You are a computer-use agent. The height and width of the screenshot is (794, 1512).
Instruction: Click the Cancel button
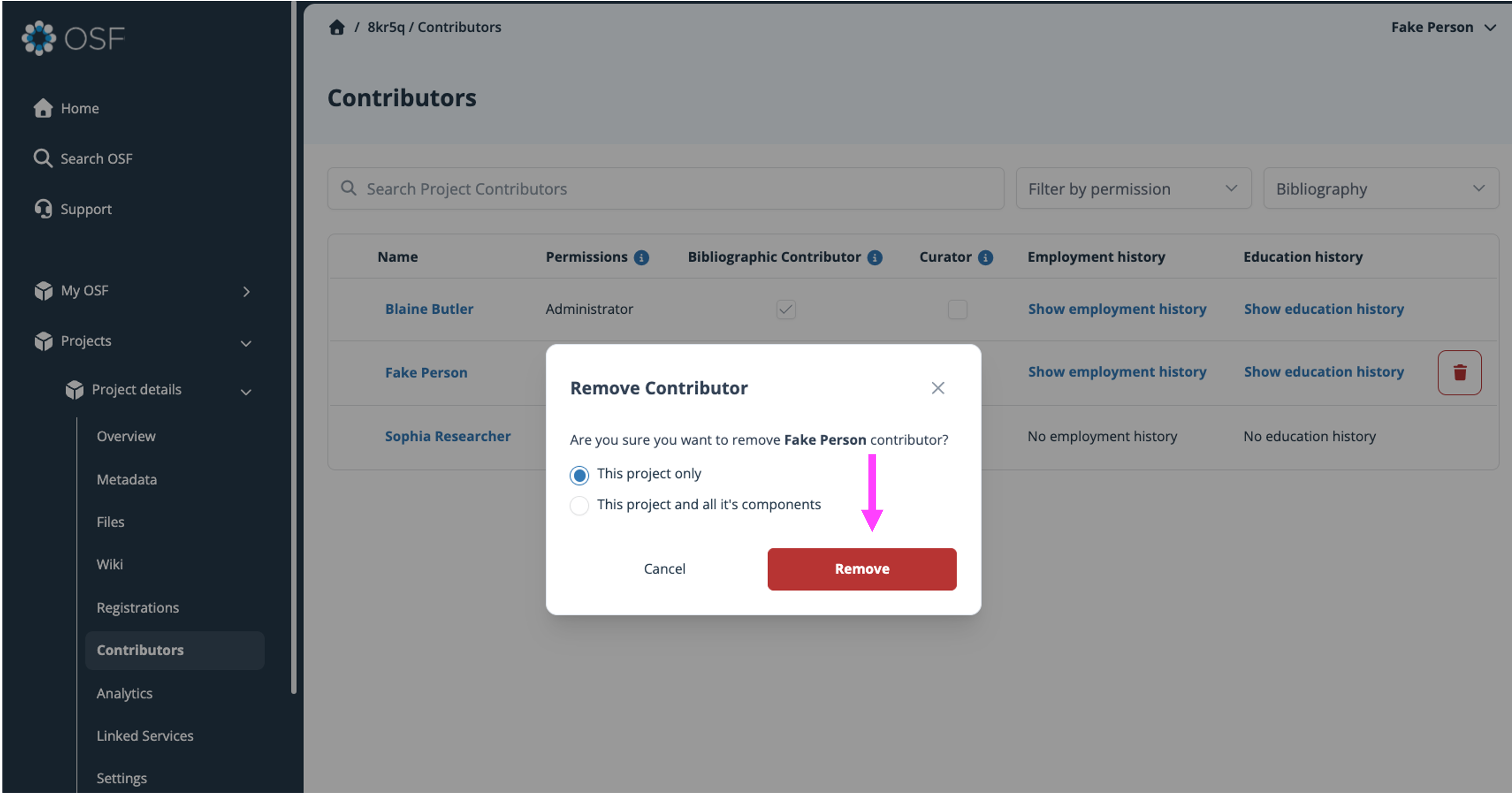(x=664, y=568)
